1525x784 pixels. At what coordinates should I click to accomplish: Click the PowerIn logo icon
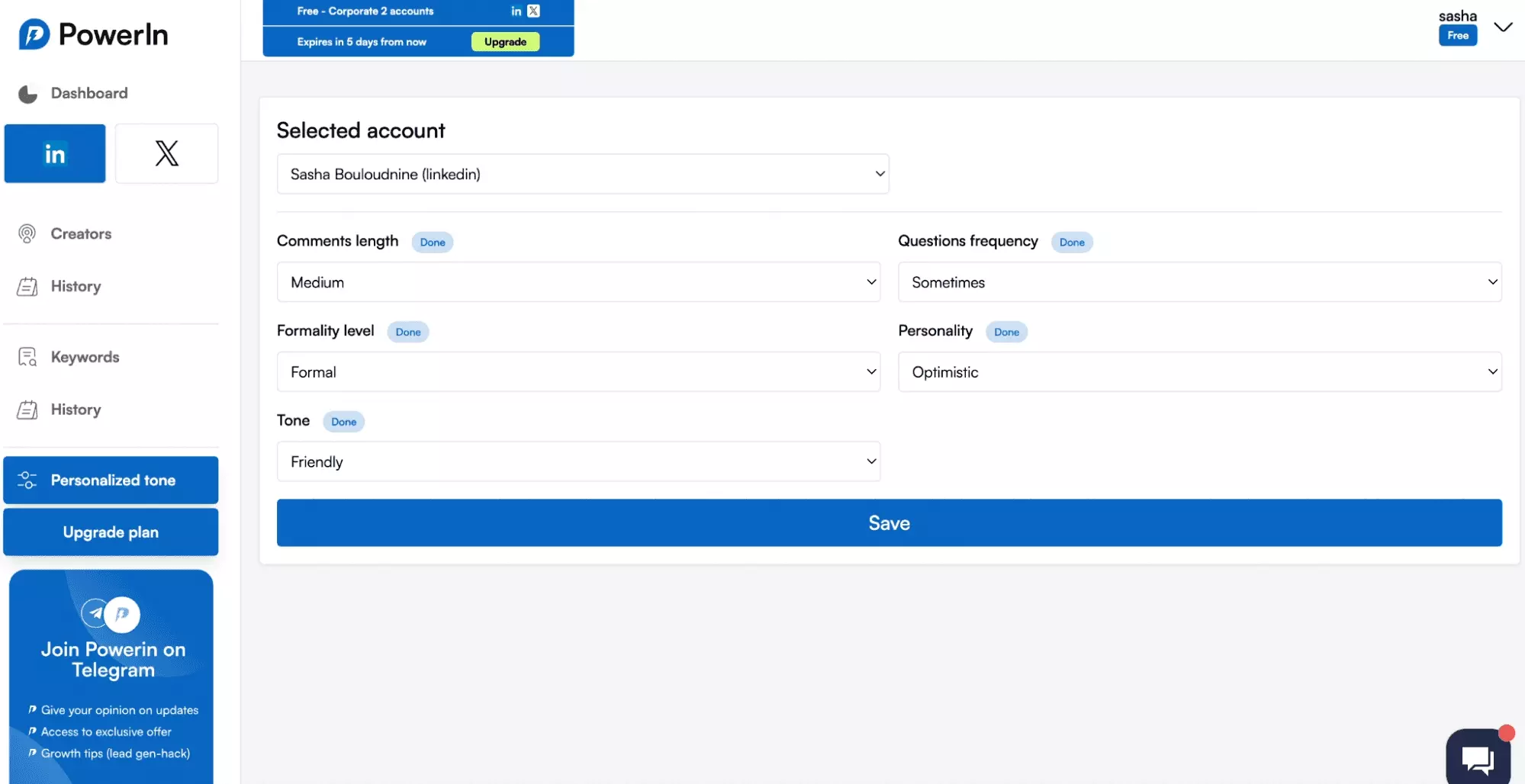tap(34, 34)
